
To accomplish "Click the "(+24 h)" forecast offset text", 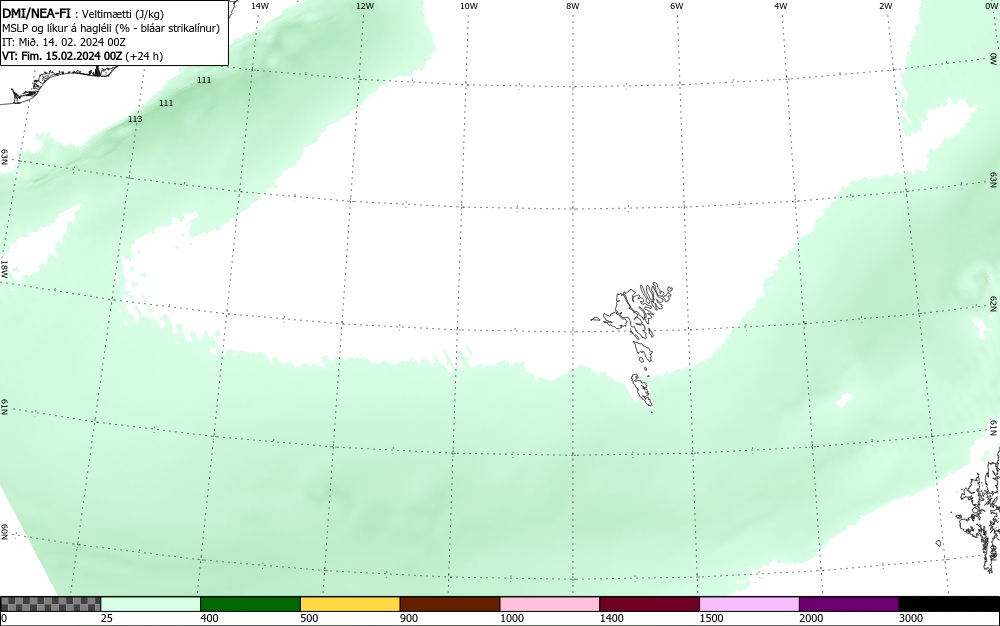I will pos(144,56).
